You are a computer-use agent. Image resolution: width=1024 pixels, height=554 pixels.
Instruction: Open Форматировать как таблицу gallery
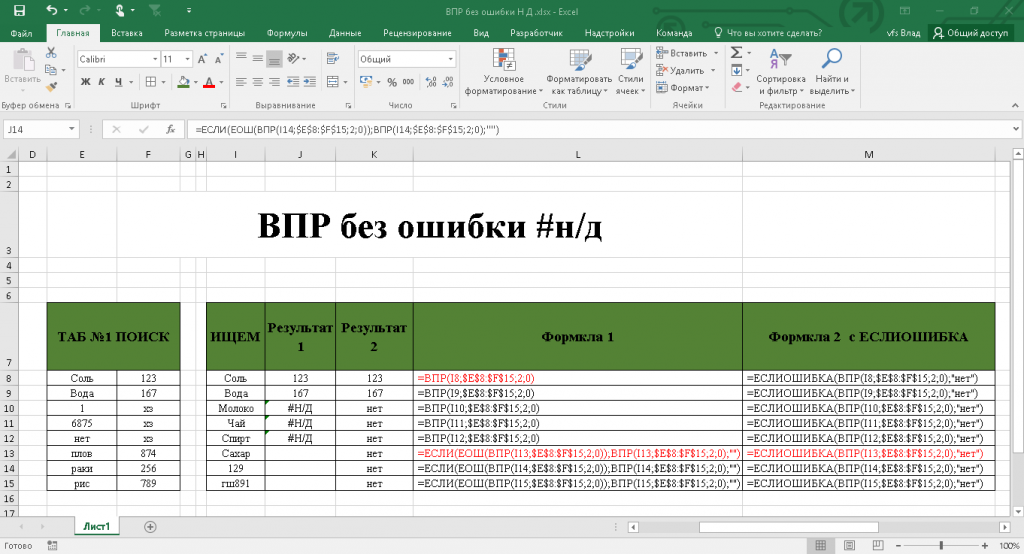pos(579,72)
